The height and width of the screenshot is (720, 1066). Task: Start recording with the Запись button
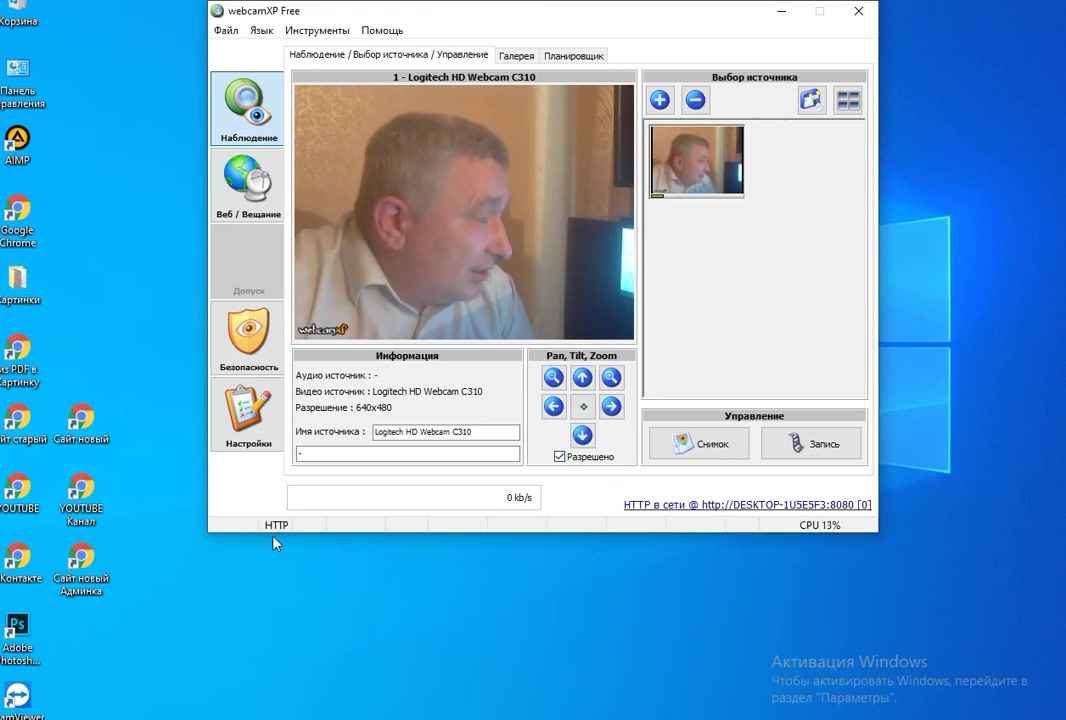coord(811,443)
